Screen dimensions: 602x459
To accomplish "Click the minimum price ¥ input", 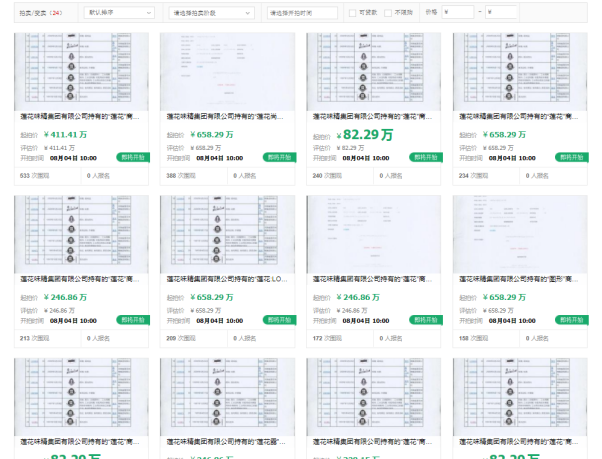I will point(458,12).
